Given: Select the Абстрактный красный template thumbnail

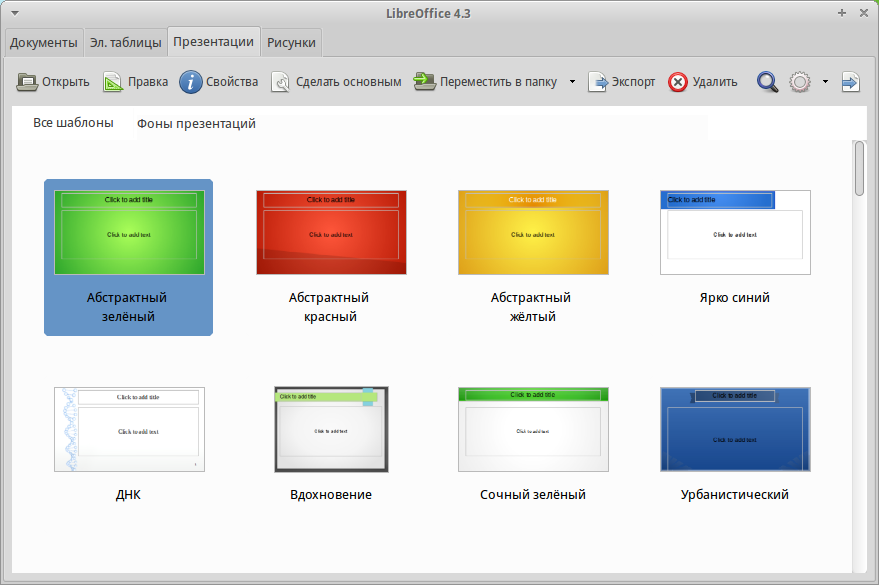Looking at the screenshot, I should tap(331, 232).
